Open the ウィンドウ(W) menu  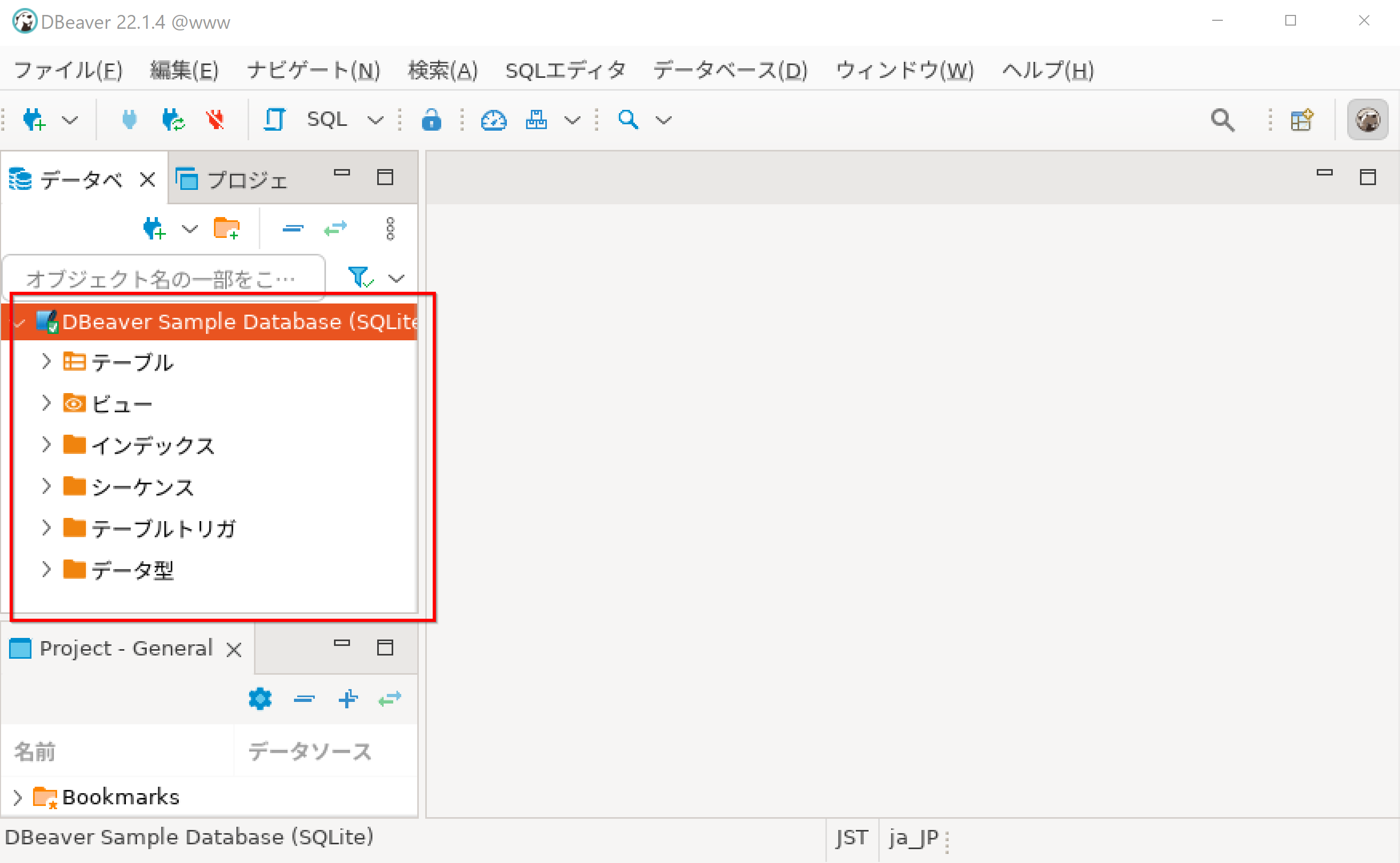pos(905,70)
